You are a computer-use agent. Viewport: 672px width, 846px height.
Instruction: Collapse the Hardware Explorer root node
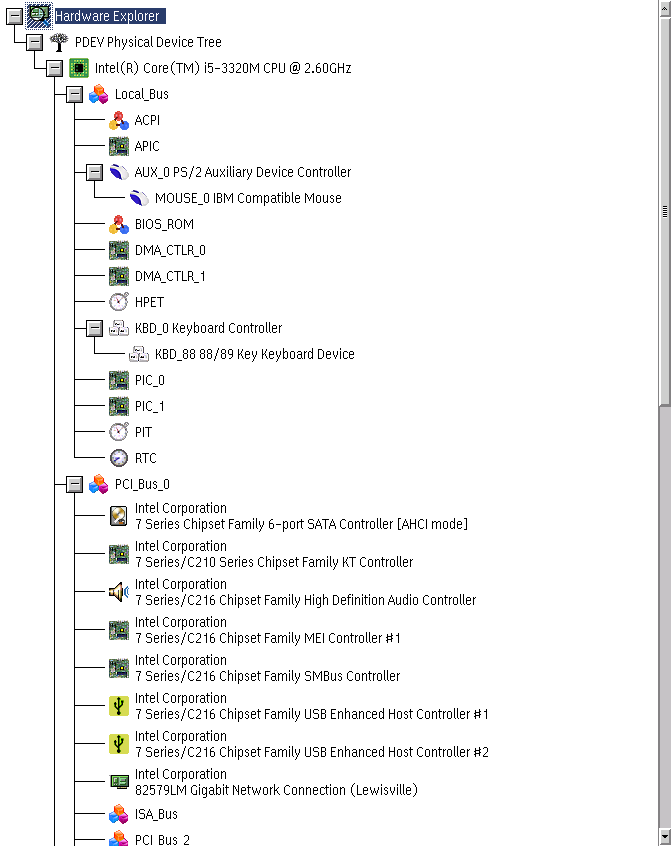pyautogui.click(x=14, y=16)
